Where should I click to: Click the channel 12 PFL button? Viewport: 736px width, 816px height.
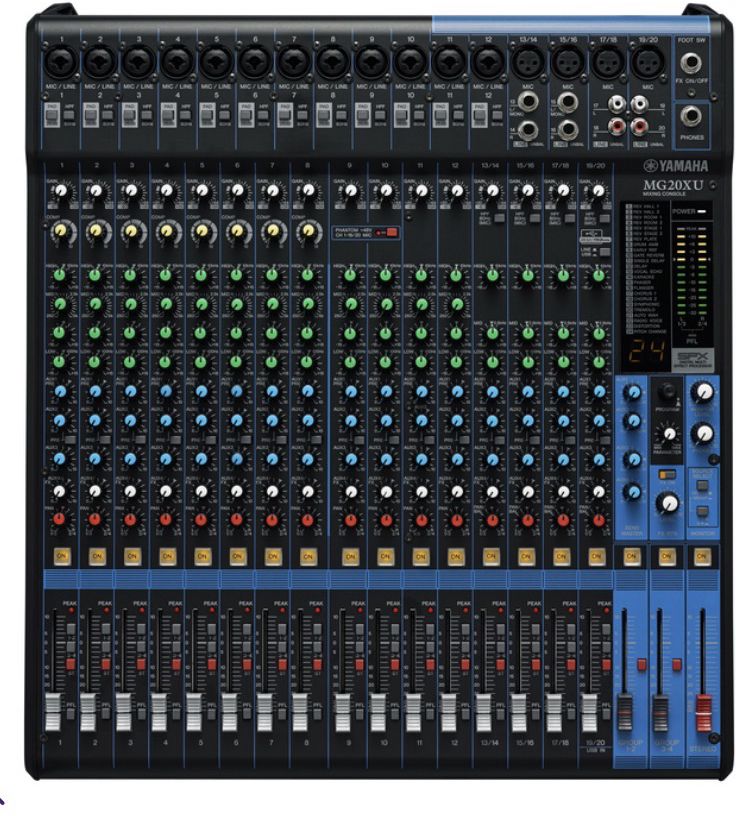click(465, 713)
